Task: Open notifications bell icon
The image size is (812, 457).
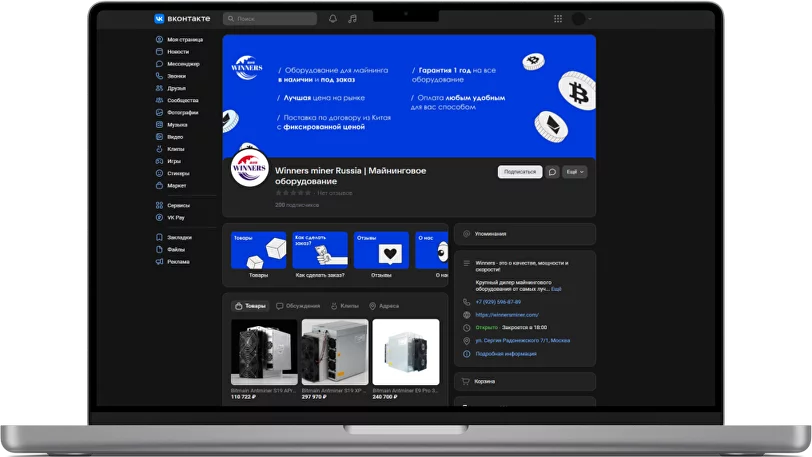Action: pos(333,19)
